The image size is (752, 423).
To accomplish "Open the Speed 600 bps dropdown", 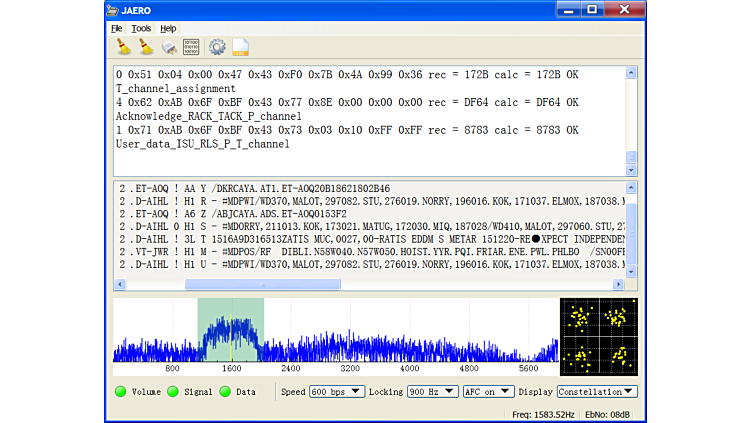I will (337, 392).
